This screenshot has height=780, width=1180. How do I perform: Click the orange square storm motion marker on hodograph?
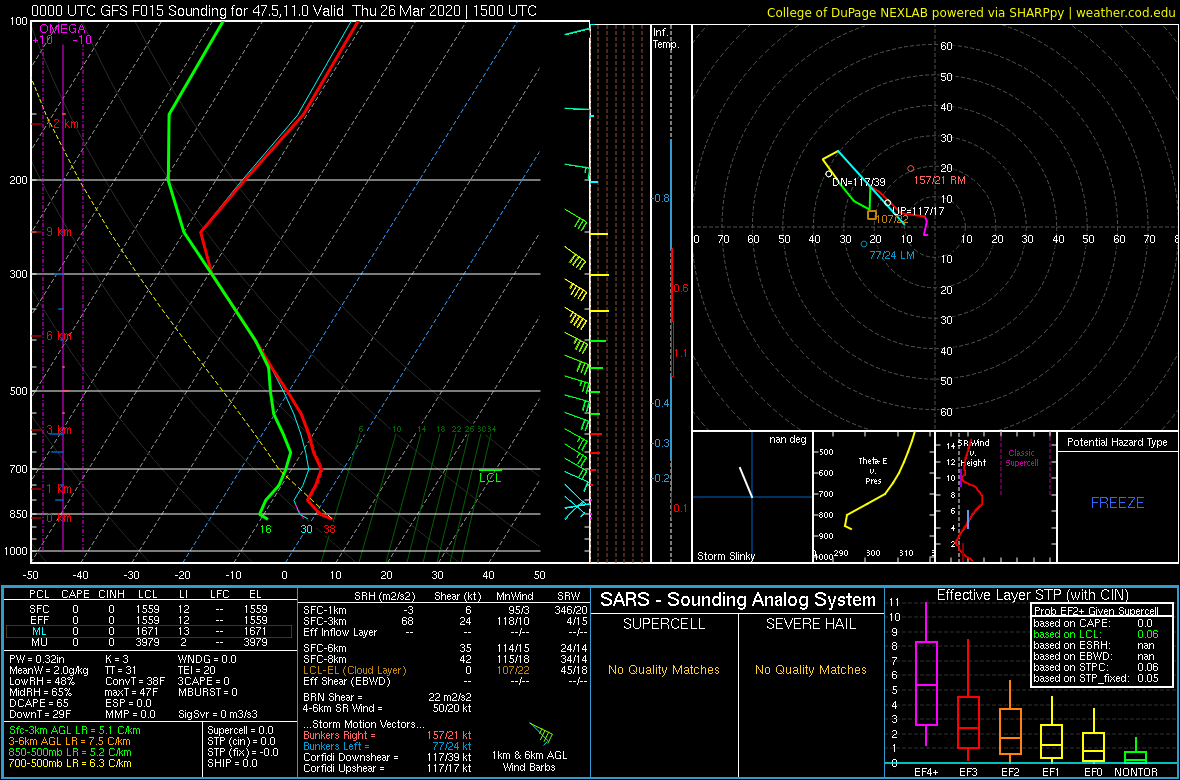[x=871, y=215]
